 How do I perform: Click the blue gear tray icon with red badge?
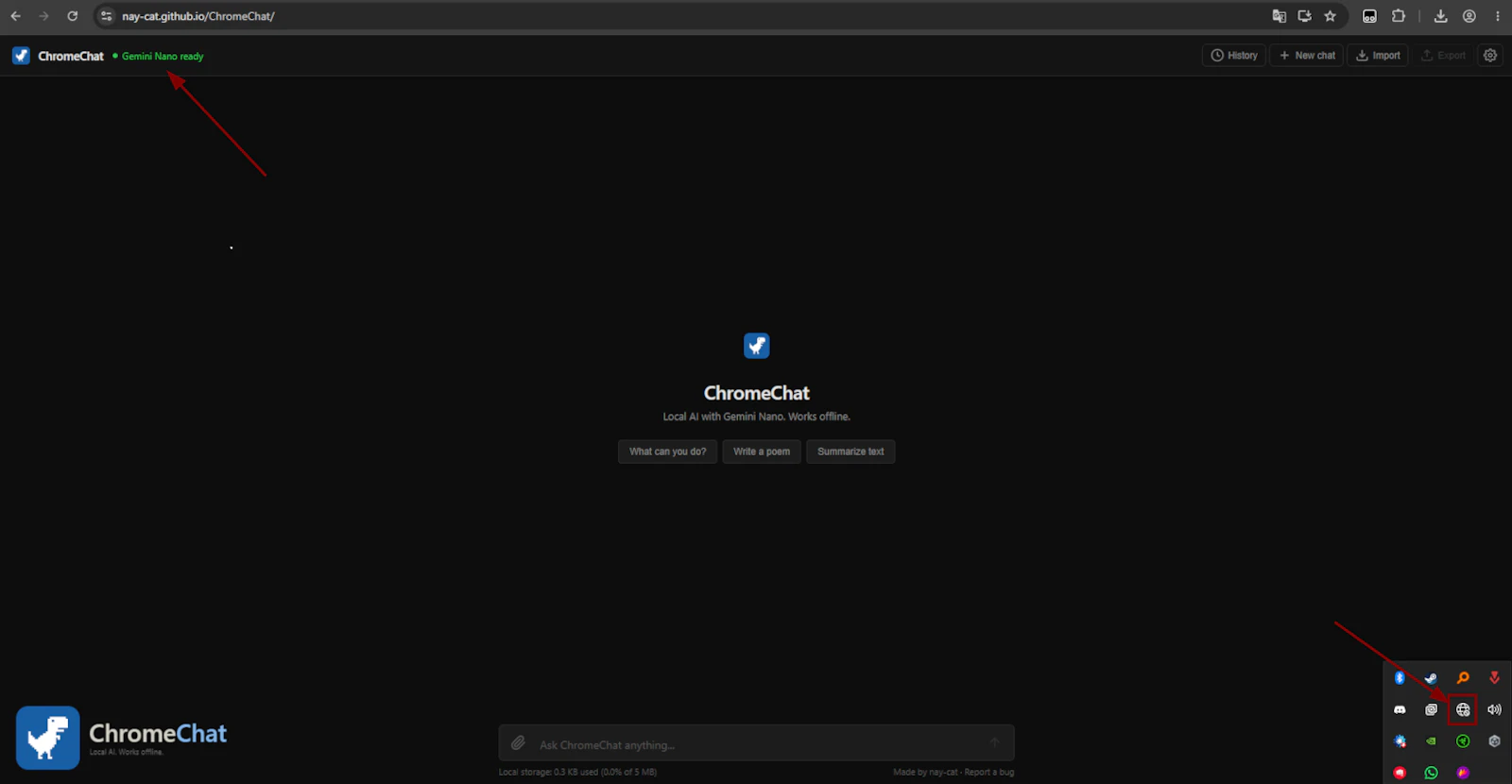tap(1400, 741)
